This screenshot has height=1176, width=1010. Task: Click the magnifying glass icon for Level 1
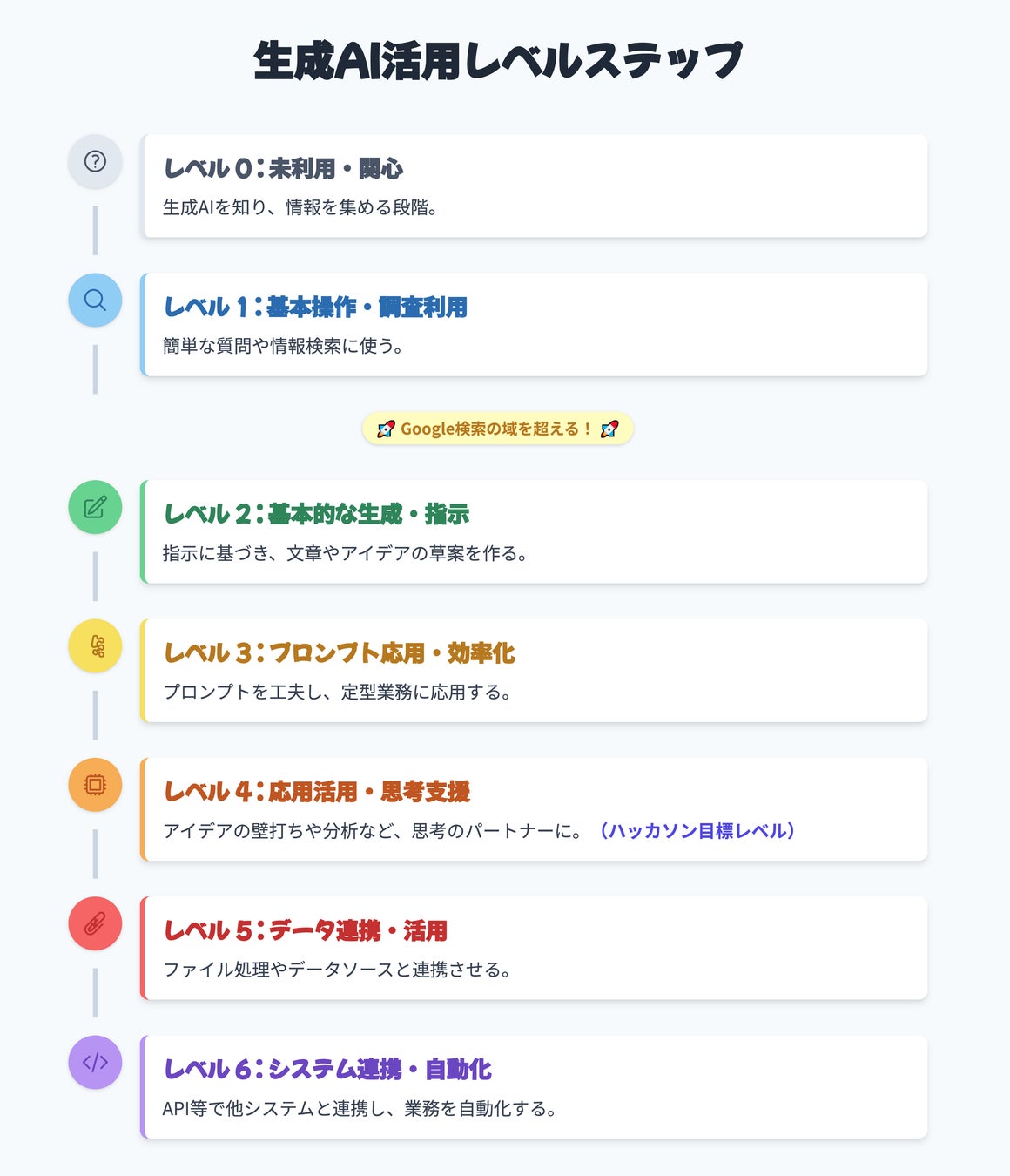pyautogui.click(x=95, y=300)
